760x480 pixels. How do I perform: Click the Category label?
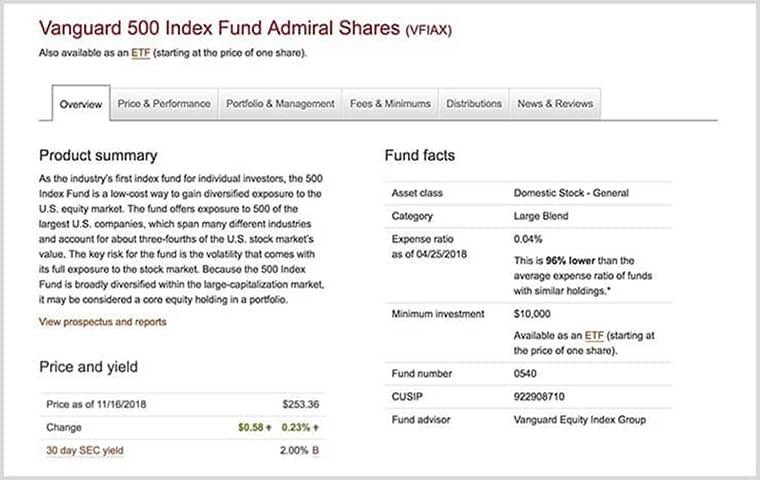(x=412, y=216)
